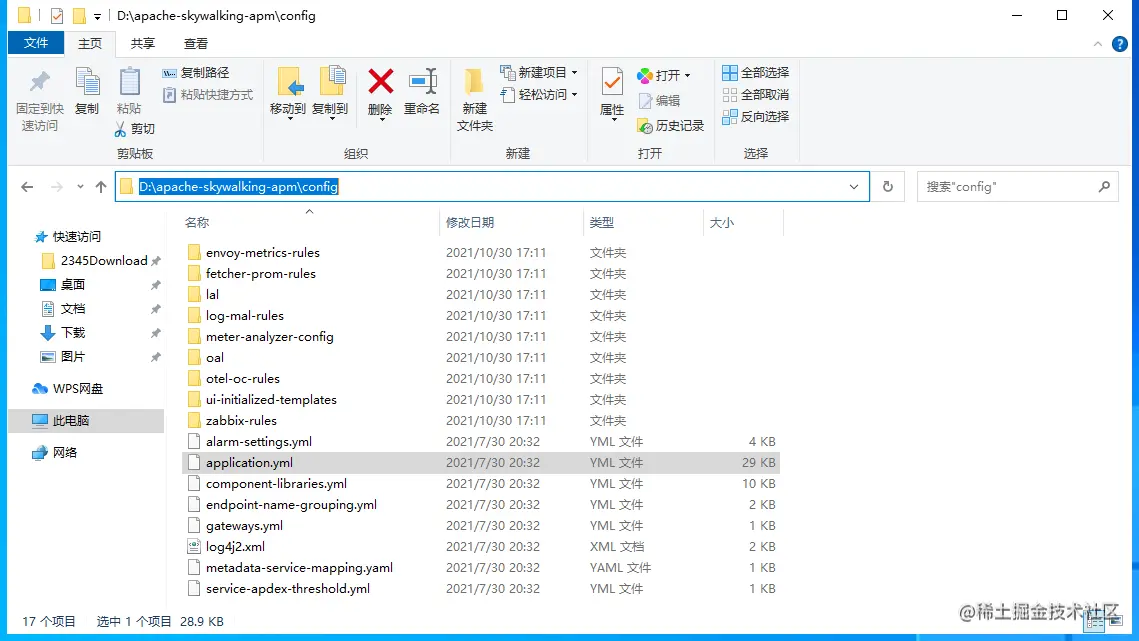Click the address bar path field
Viewport: 1139px width, 641px height.
coord(492,187)
